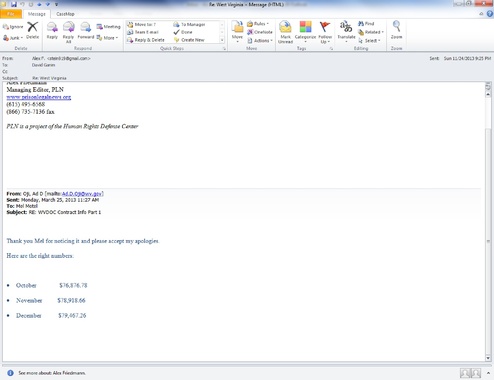The height and width of the screenshot is (380, 494).
Task: Open Quick Steps dialog launcher
Action: pos(224,49)
